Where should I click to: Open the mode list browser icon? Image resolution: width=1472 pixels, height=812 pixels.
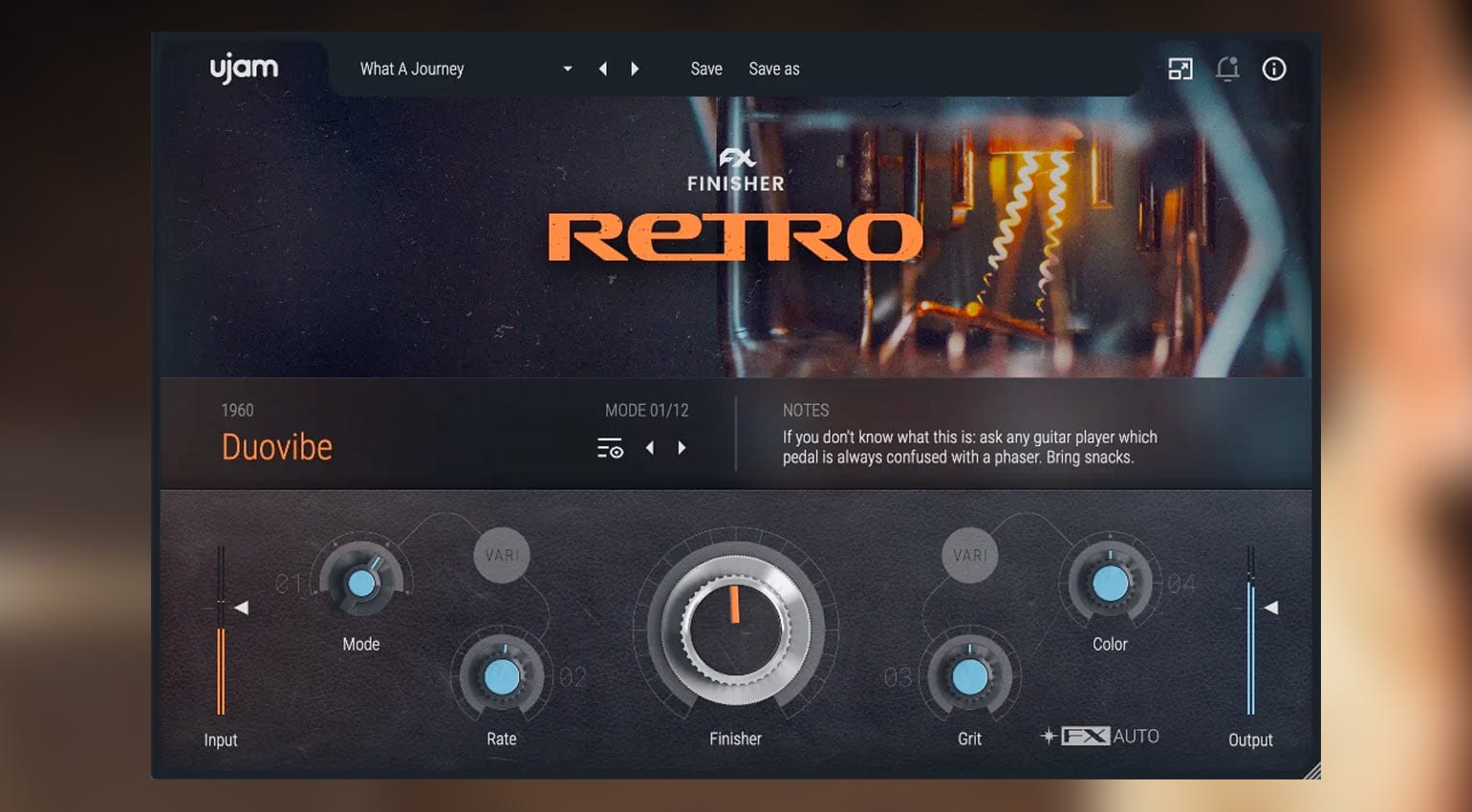[610, 448]
